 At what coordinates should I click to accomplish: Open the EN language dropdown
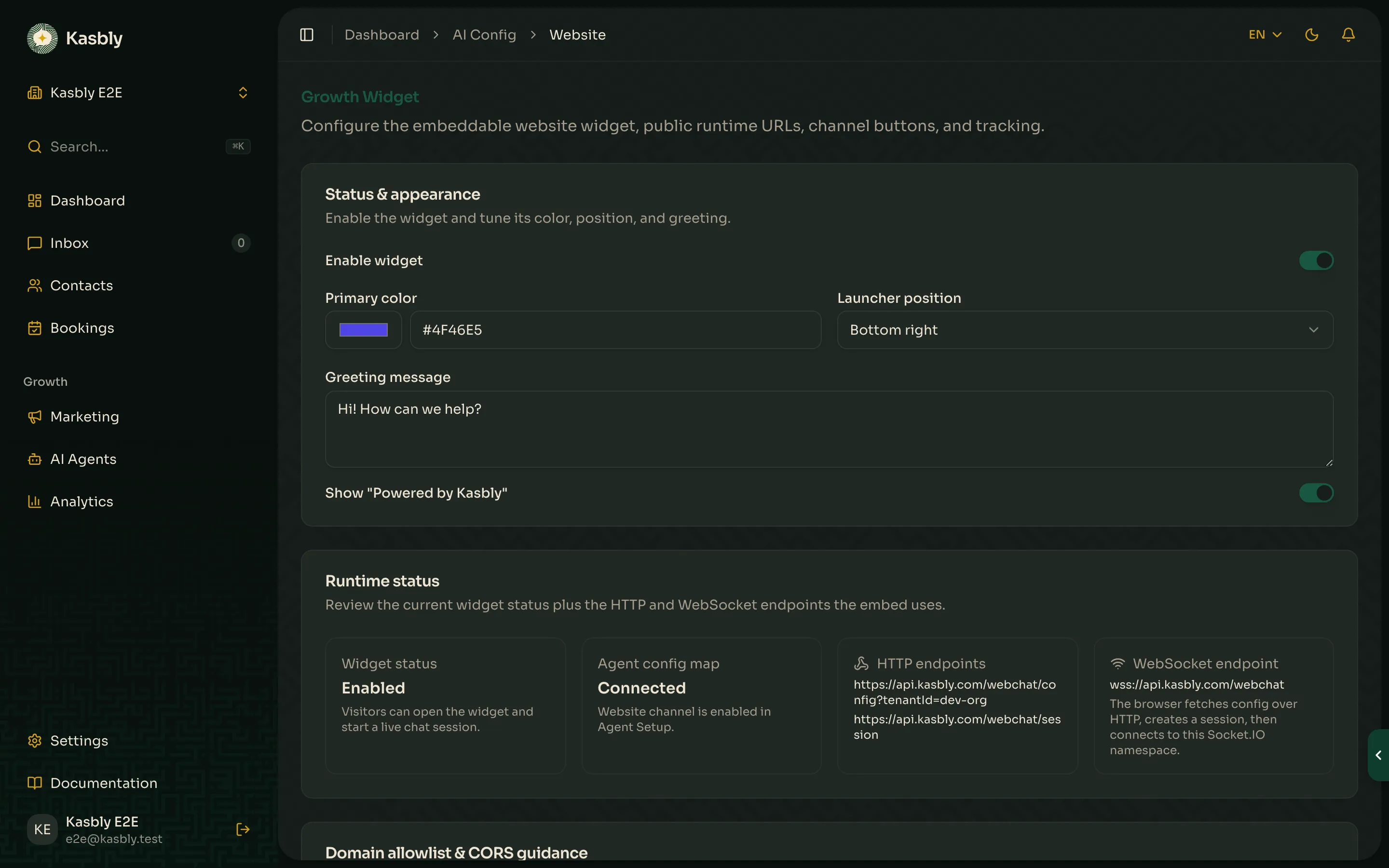1265,35
